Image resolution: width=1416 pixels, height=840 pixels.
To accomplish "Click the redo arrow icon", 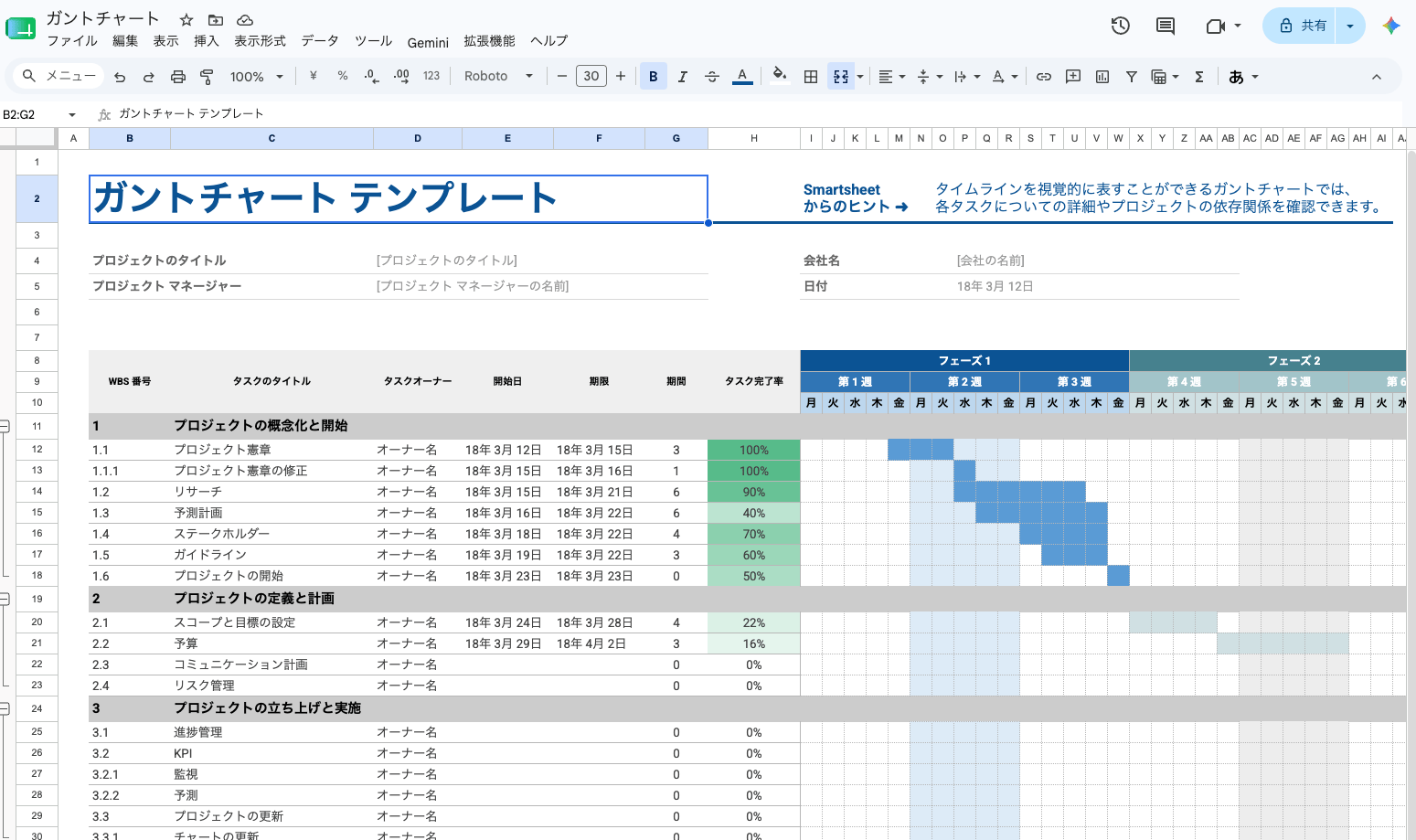I will pyautogui.click(x=148, y=77).
